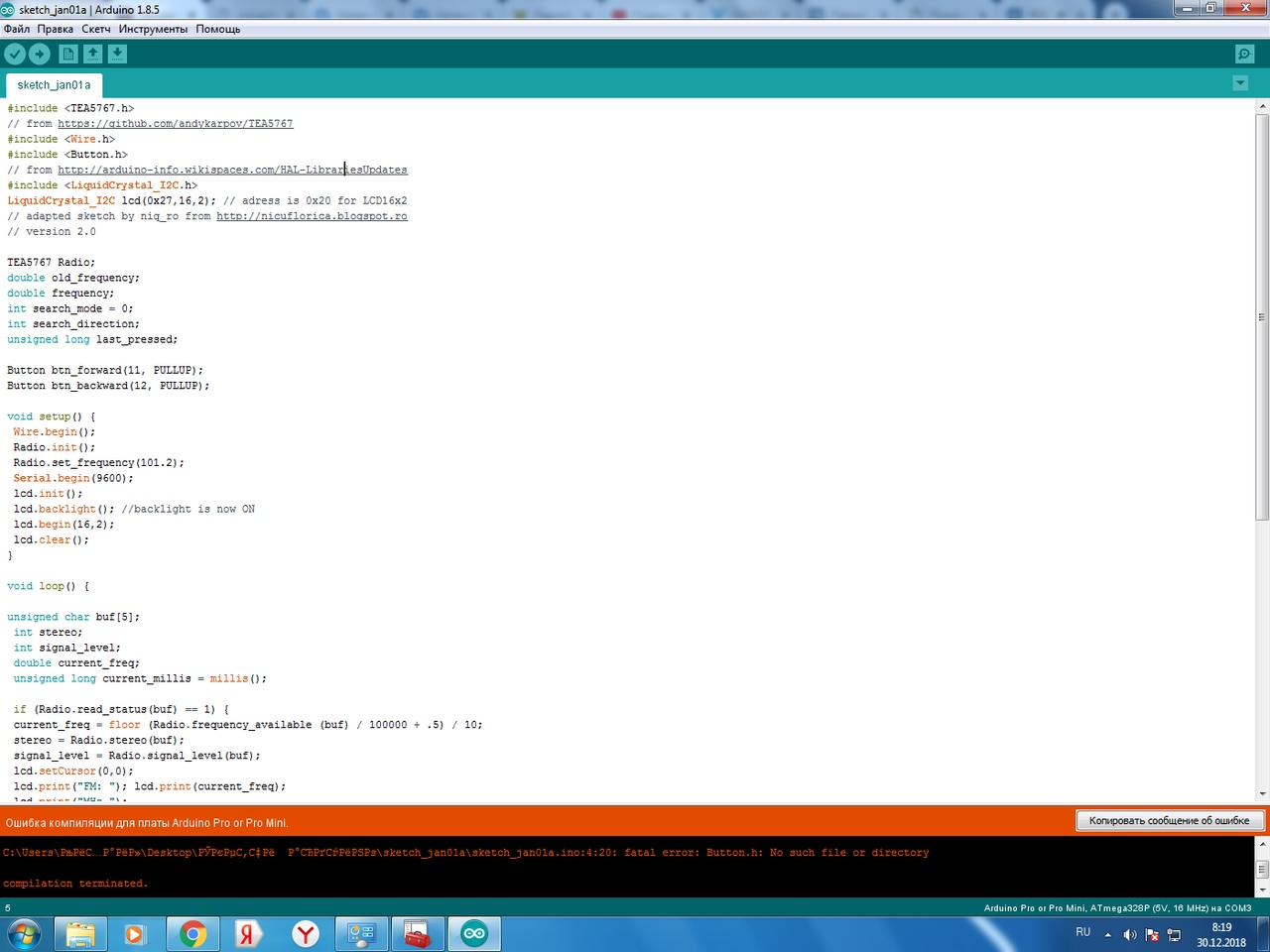The image size is (1270, 952).
Task: Click the editor vertical scrollbar thumb
Action: click(1262, 316)
